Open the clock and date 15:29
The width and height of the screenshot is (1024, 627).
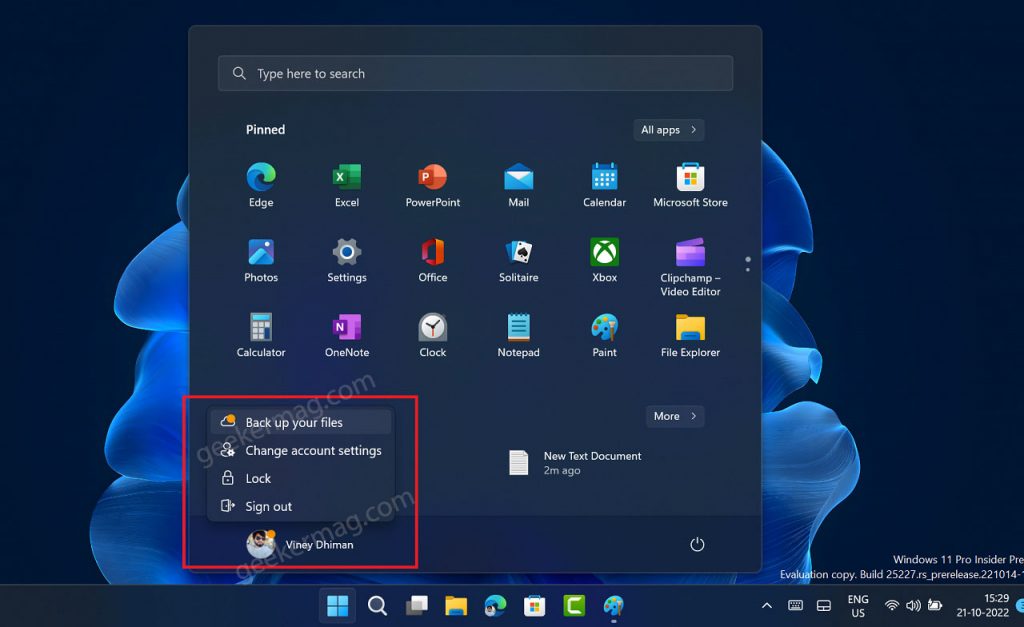click(982, 606)
